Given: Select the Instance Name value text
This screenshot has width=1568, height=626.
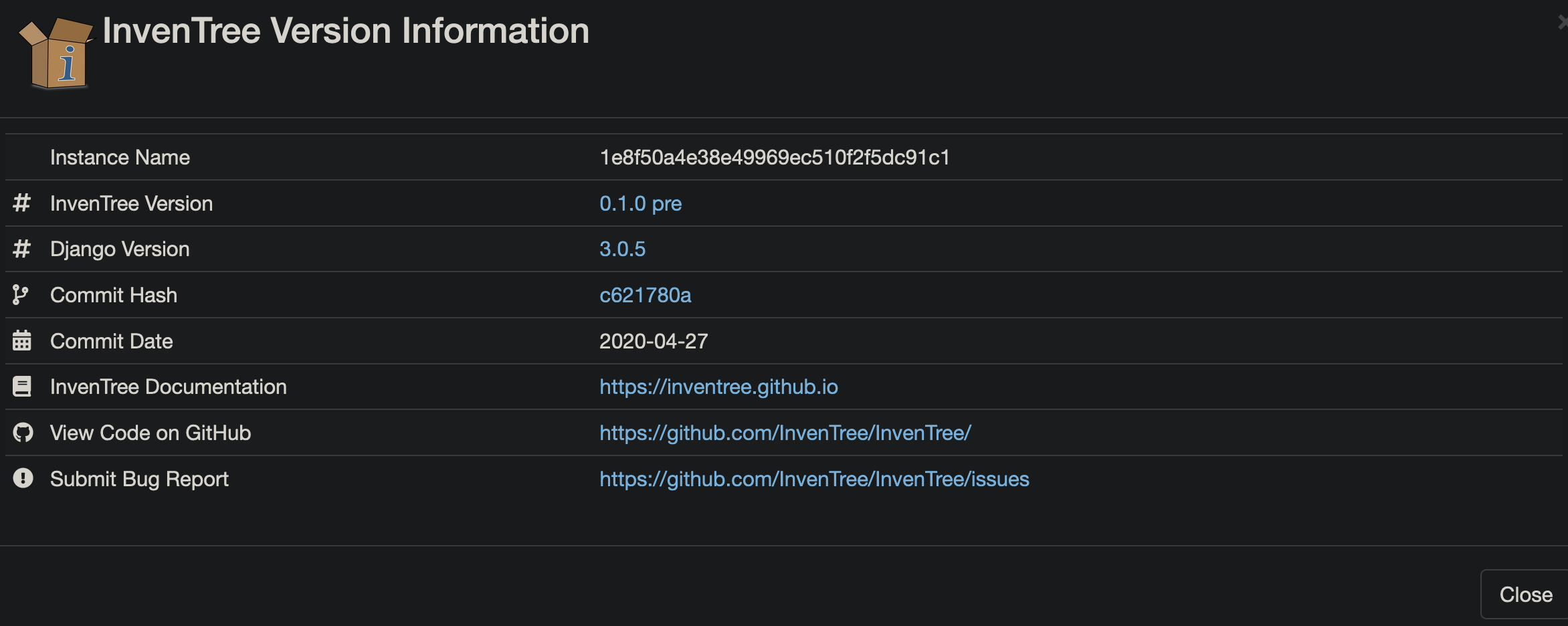Looking at the screenshot, I should pos(777,157).
